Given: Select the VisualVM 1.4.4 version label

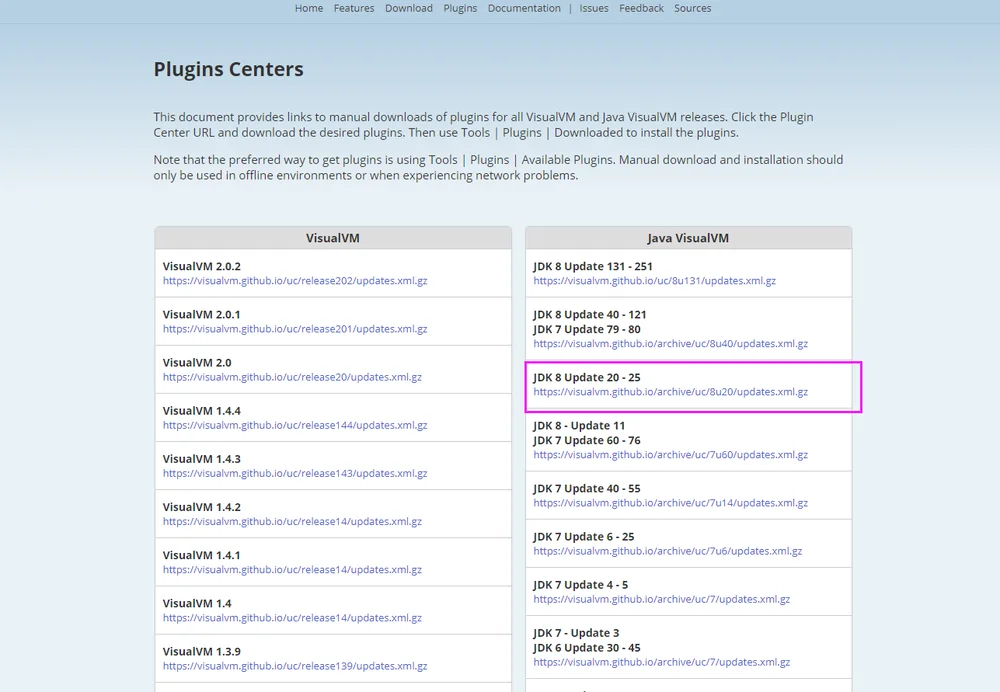Looking at the screenshot, I should point(202,411).
